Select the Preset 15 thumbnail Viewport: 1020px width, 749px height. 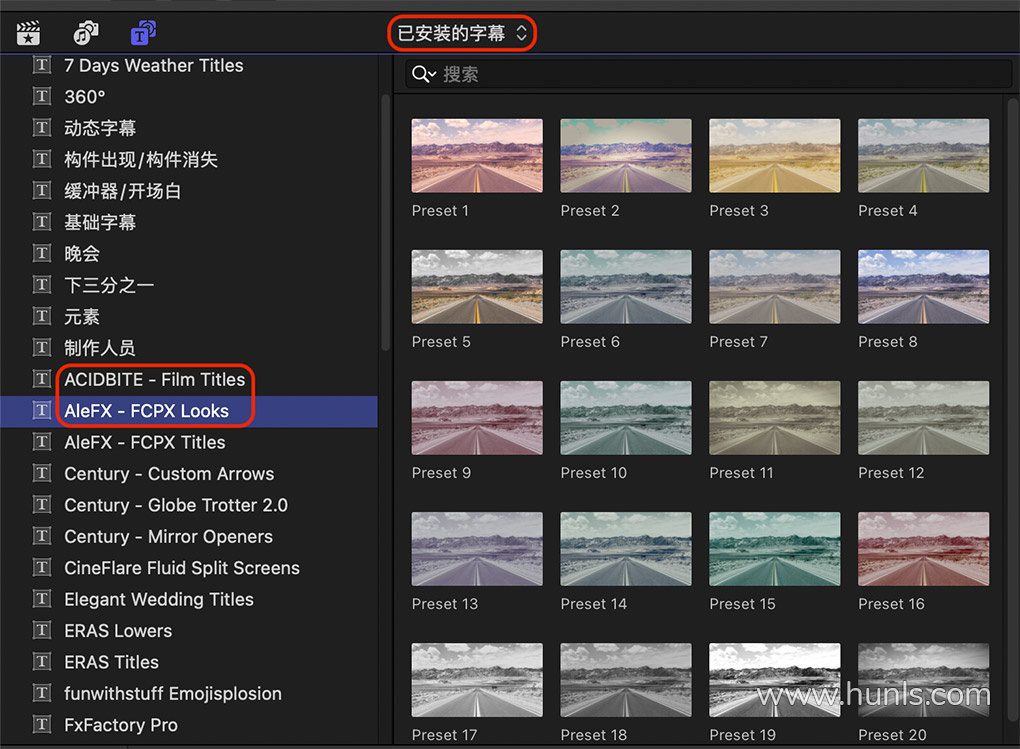tap(775, 549)
